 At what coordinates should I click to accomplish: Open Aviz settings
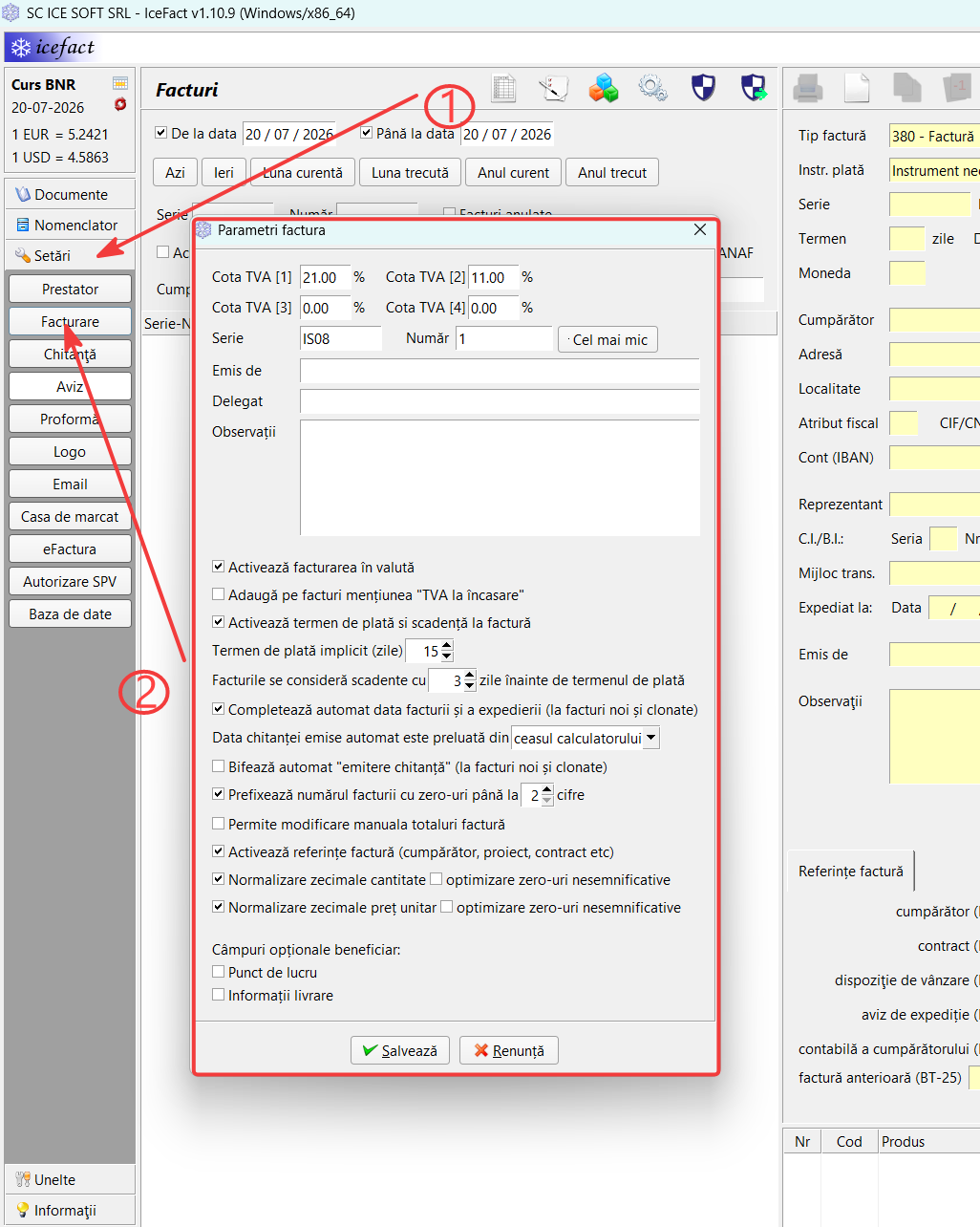tap(70, 386)
